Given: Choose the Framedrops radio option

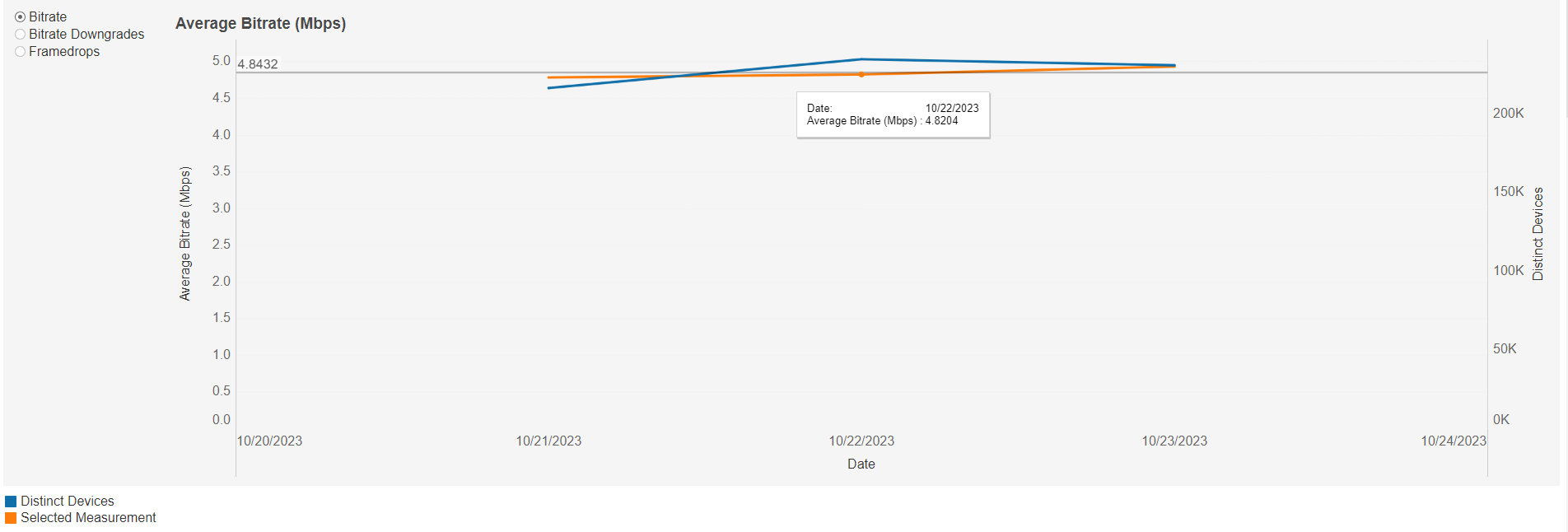Looking at the screenshot, I should tap(21, 52).
